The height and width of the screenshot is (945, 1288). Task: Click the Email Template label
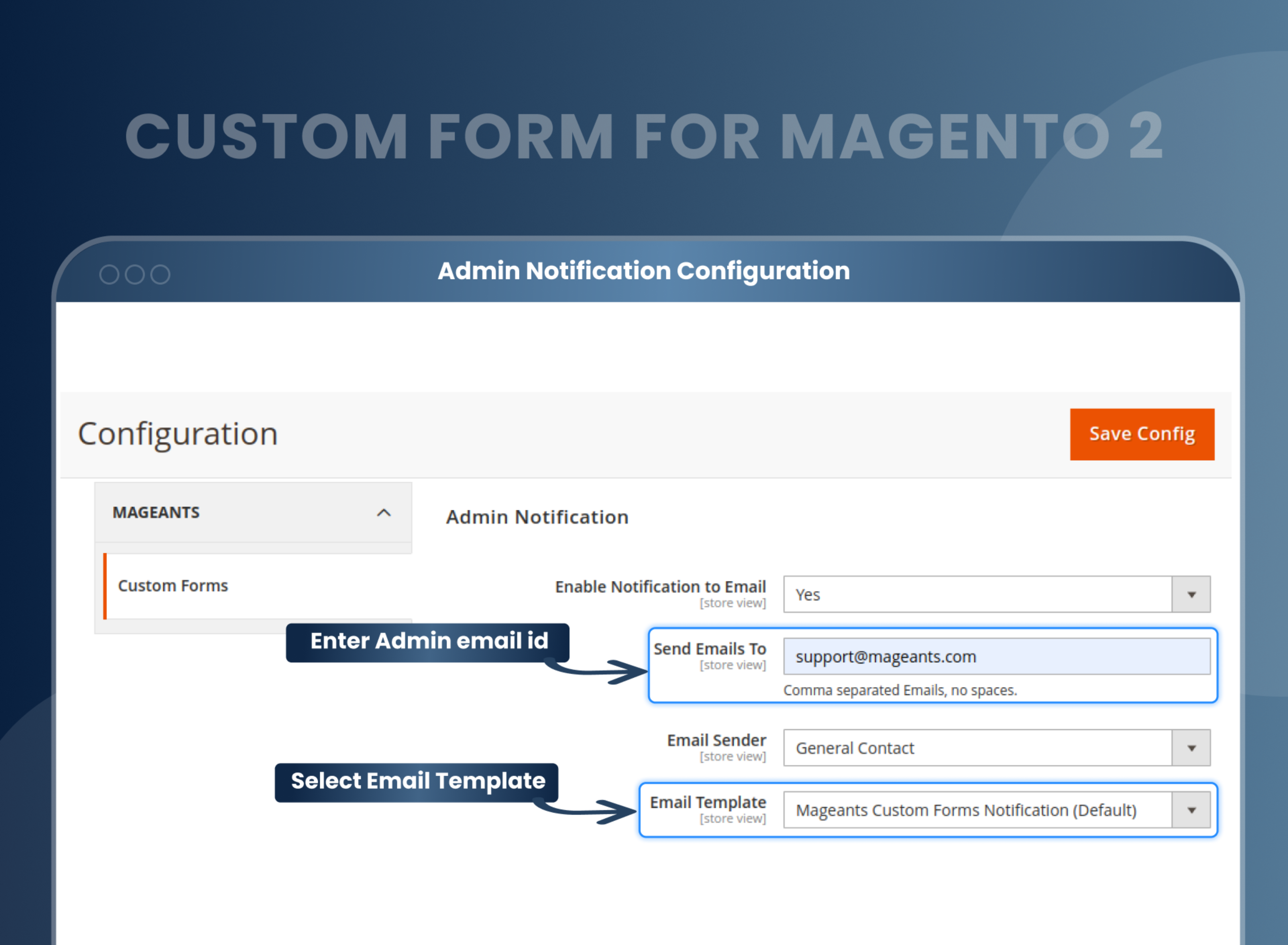click(x=708, y=803)
